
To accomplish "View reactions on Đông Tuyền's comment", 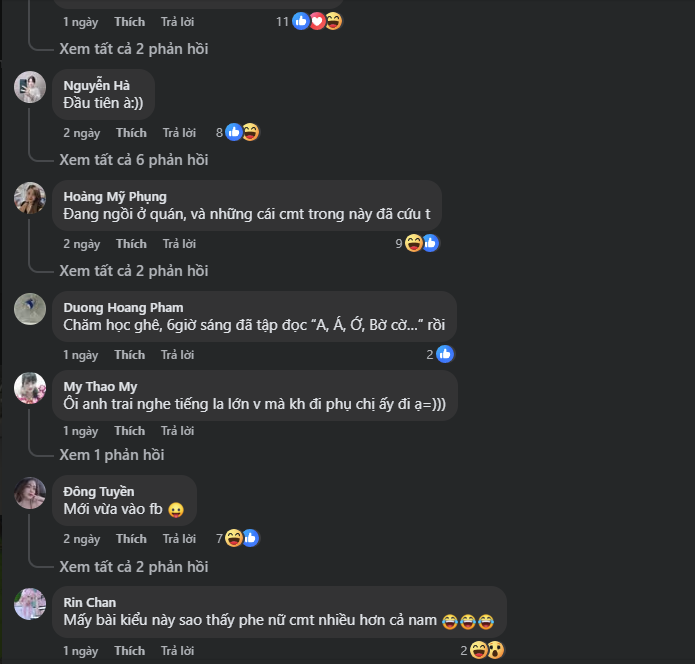I will pos(242,538).
